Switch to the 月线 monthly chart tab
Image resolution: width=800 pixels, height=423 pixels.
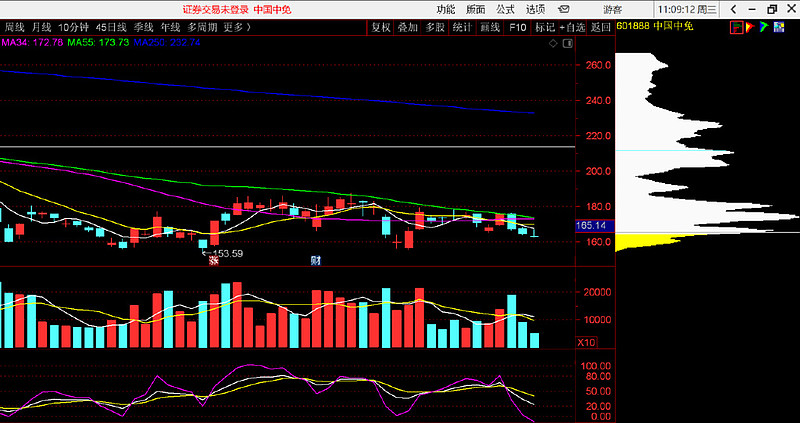[x=42, y=27]
